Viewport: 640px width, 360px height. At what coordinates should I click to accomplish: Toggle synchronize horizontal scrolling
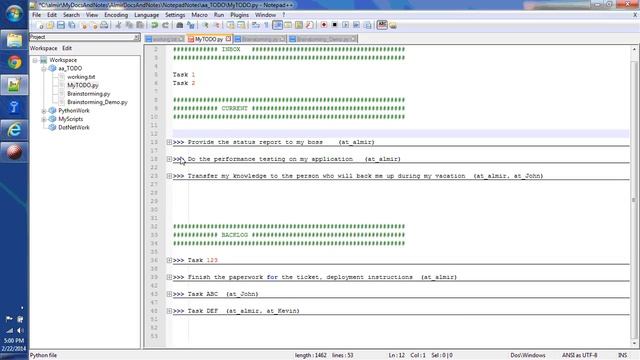(242, 25)
